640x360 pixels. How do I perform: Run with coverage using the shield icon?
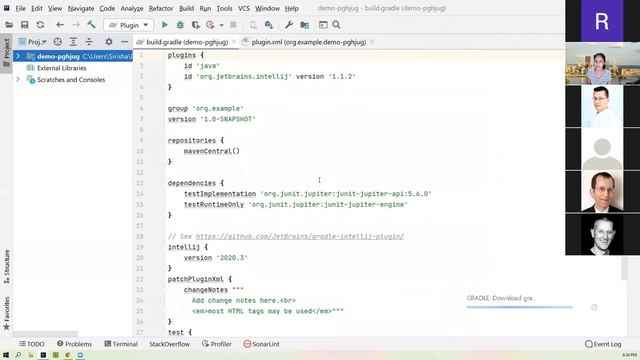pos(196,25)
